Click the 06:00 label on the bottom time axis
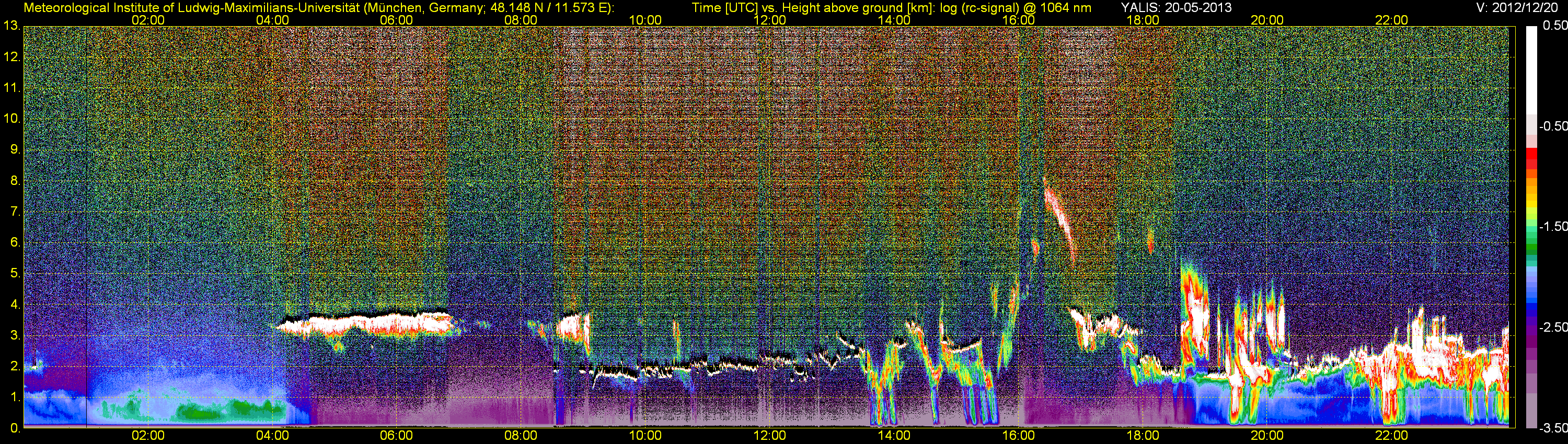Screen dimensions: 1568x444 pos(396,436)
